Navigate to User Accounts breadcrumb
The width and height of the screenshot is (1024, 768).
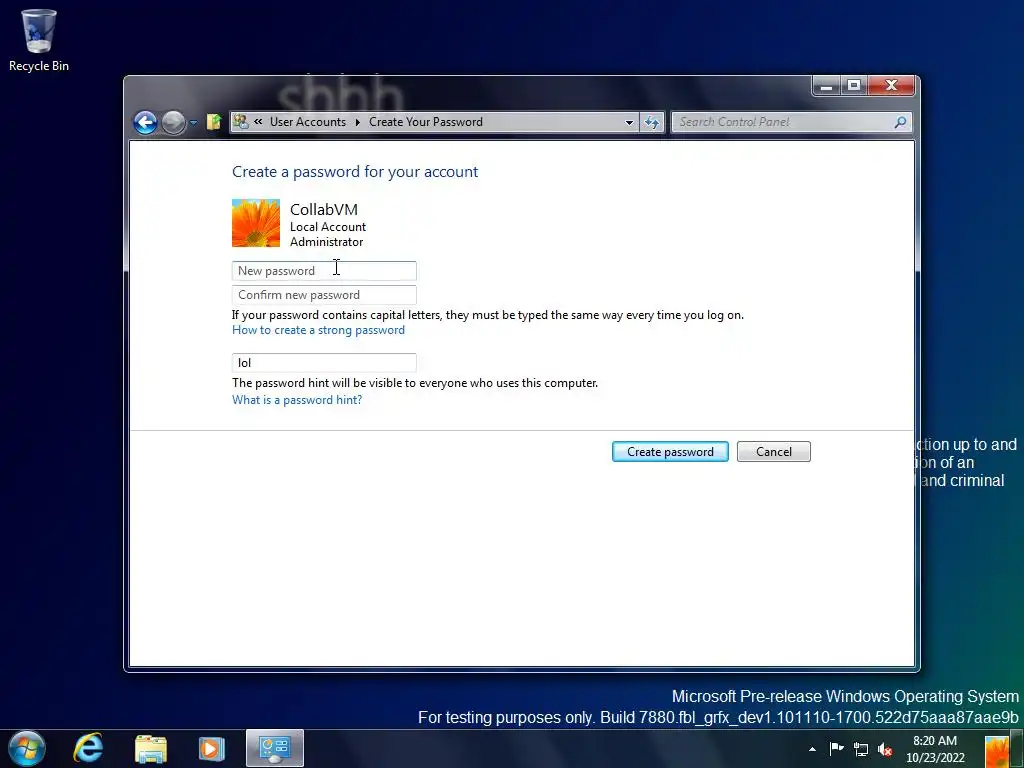click(308, 121)
